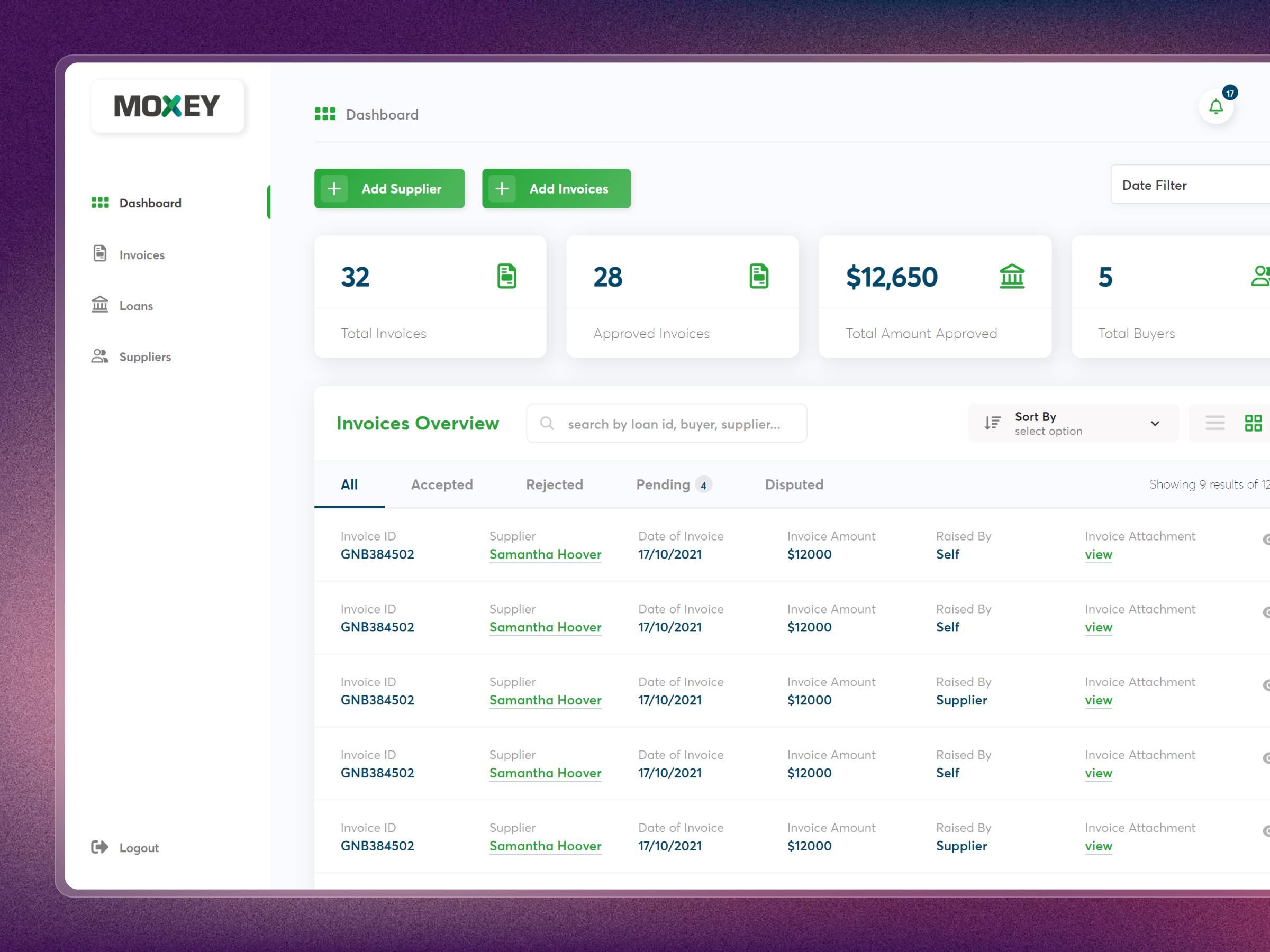Select Loans in the sidebar
Screen dimensions: 1270x952
pos(136,305)
